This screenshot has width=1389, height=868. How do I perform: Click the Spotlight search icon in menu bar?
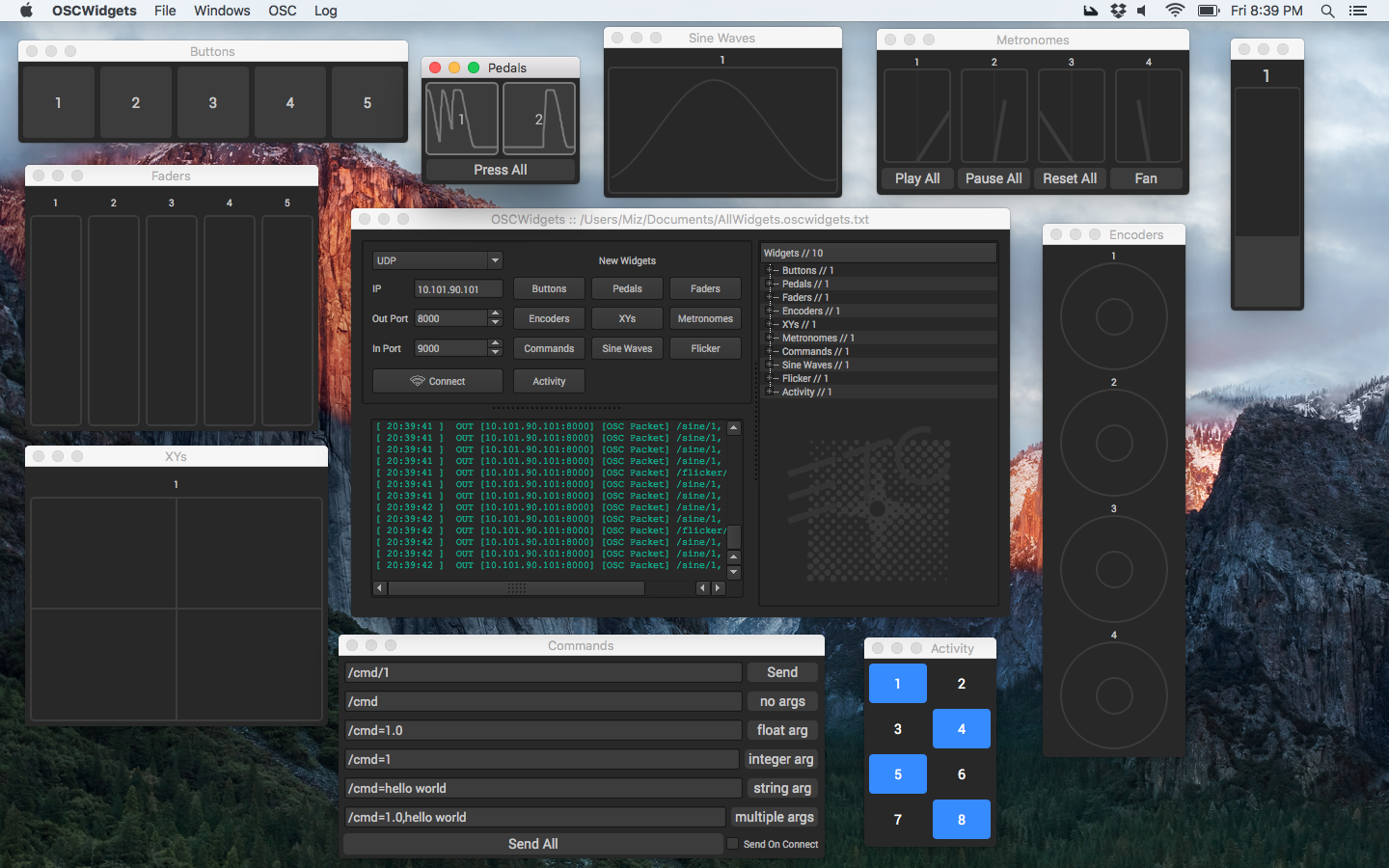pos(1327,11)
